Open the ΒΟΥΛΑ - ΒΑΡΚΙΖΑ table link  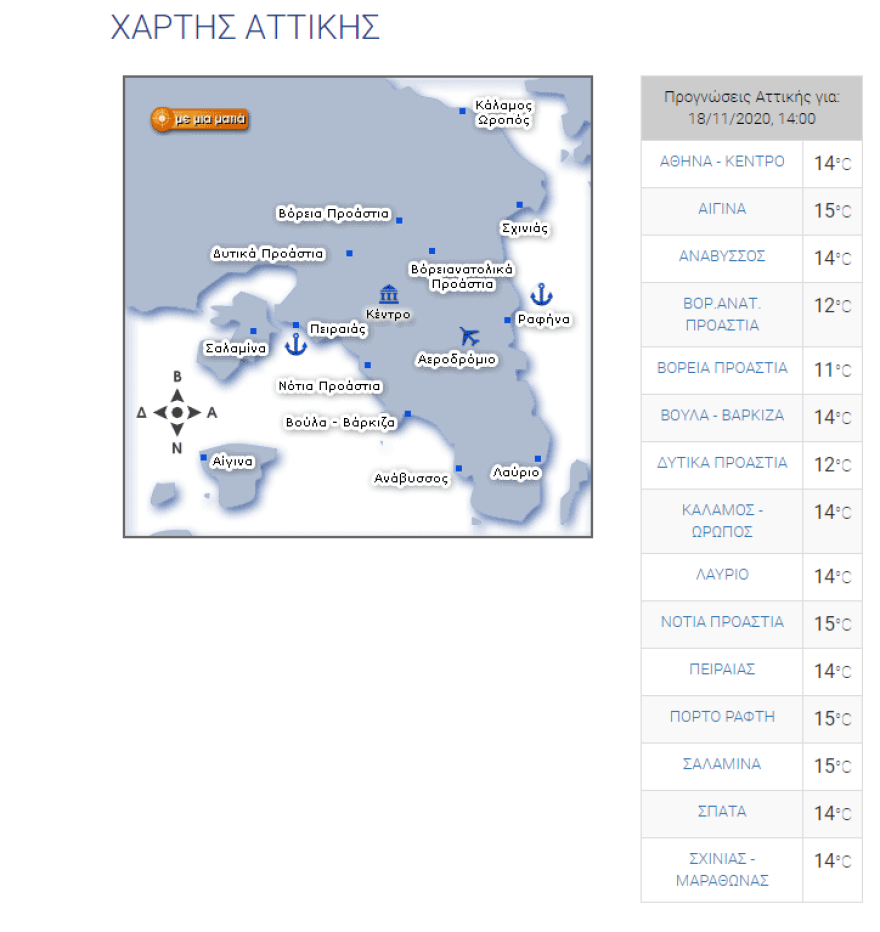[x=722, y=415]
